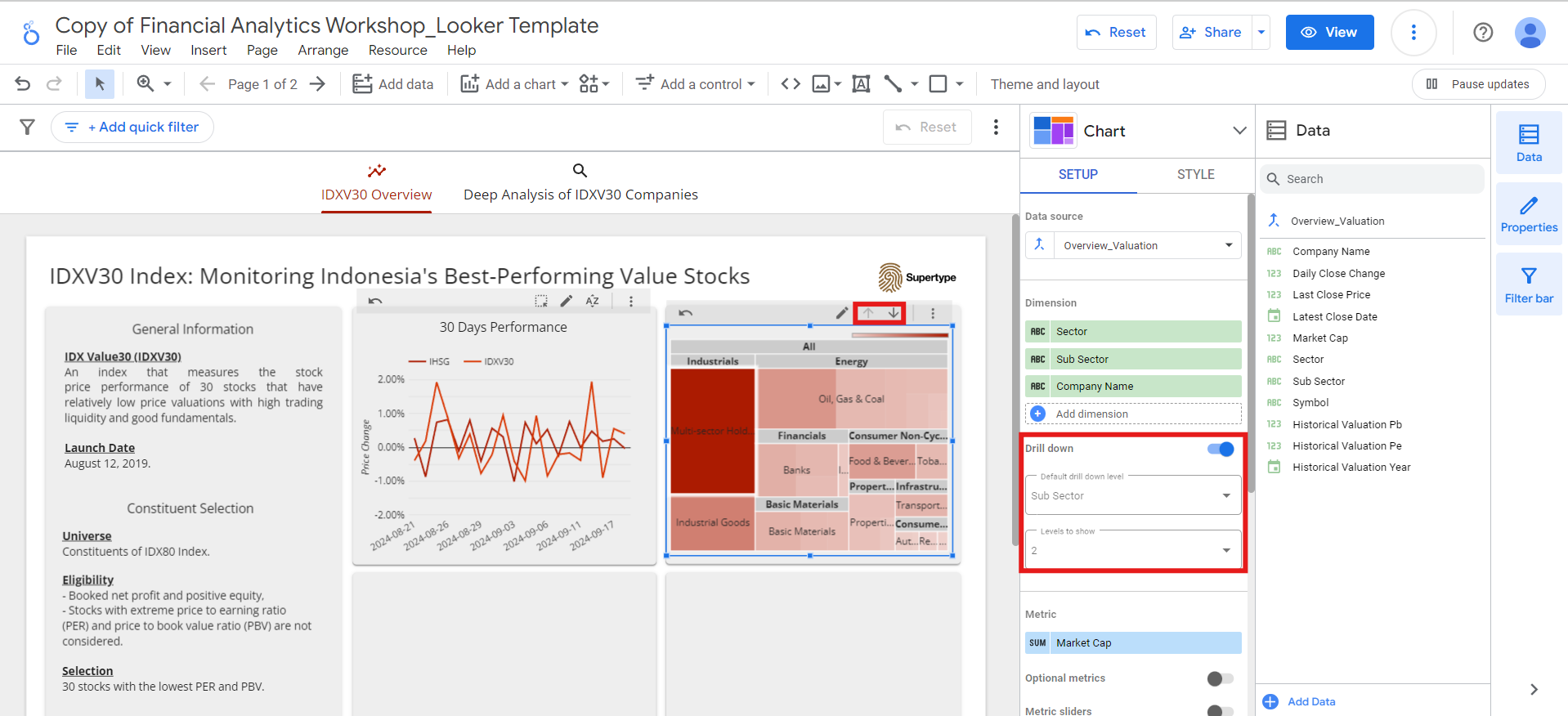This screenshot has width=1568, height=716.
Task: Select the line drawing tool
Action: click(x=893, y=84)
